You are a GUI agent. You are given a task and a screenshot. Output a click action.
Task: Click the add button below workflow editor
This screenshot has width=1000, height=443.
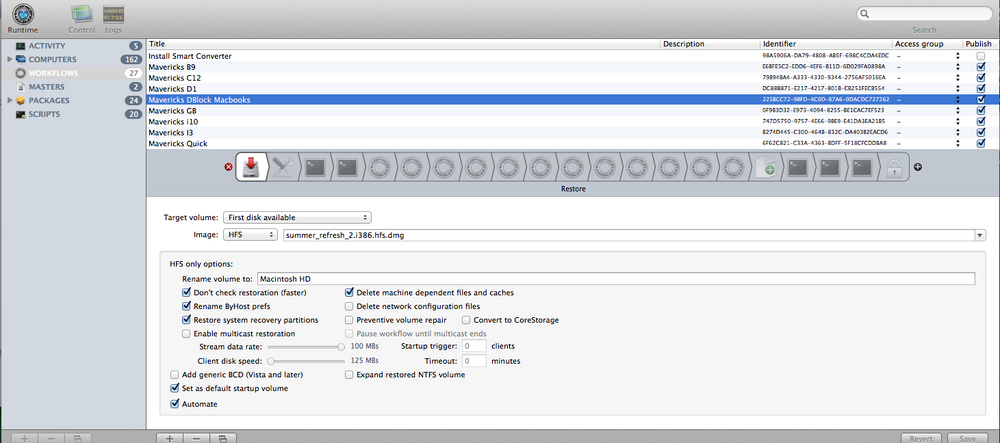tap(170, 439)
